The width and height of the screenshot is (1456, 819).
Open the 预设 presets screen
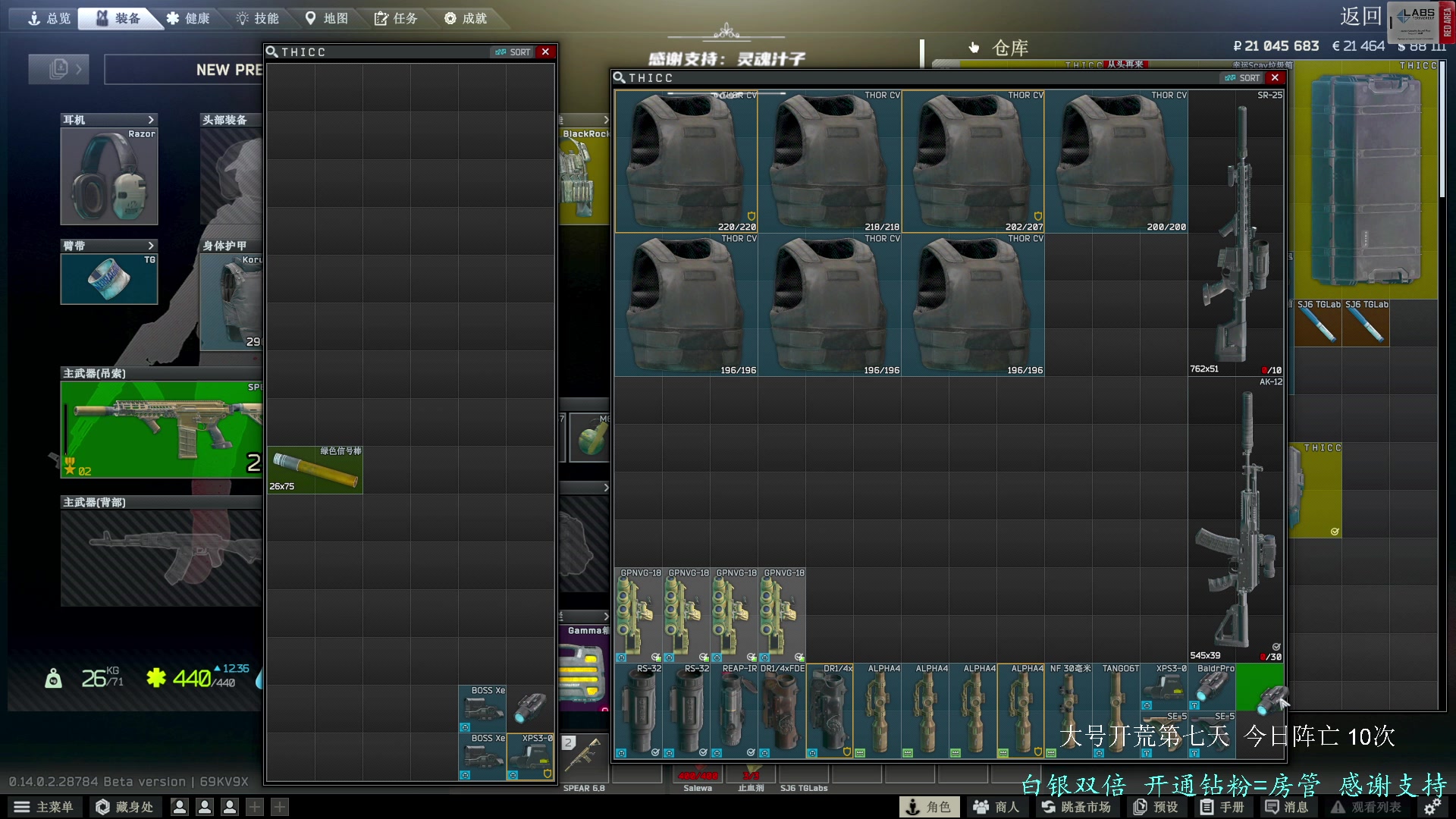pos(1156,807)
